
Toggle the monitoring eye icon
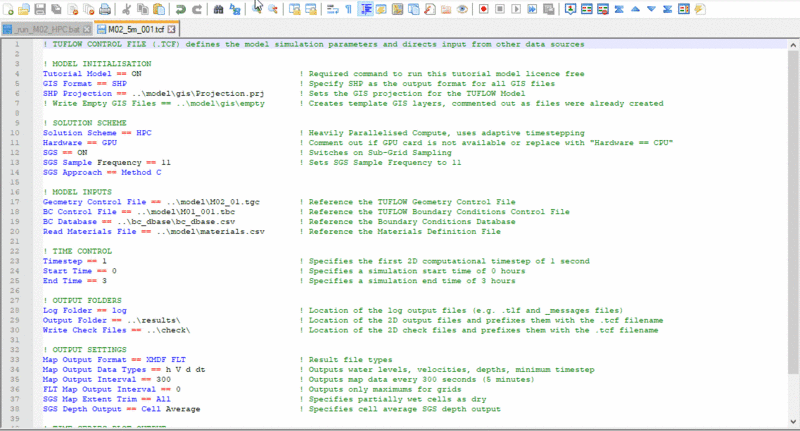[461, 9]
